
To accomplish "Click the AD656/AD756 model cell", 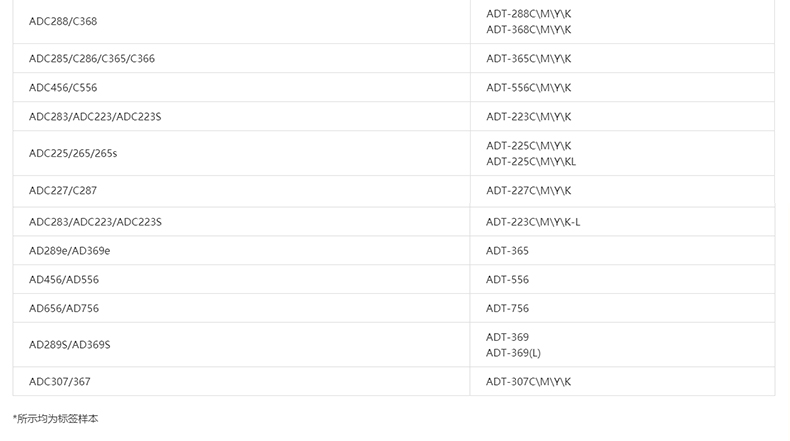I will [64, 308].
